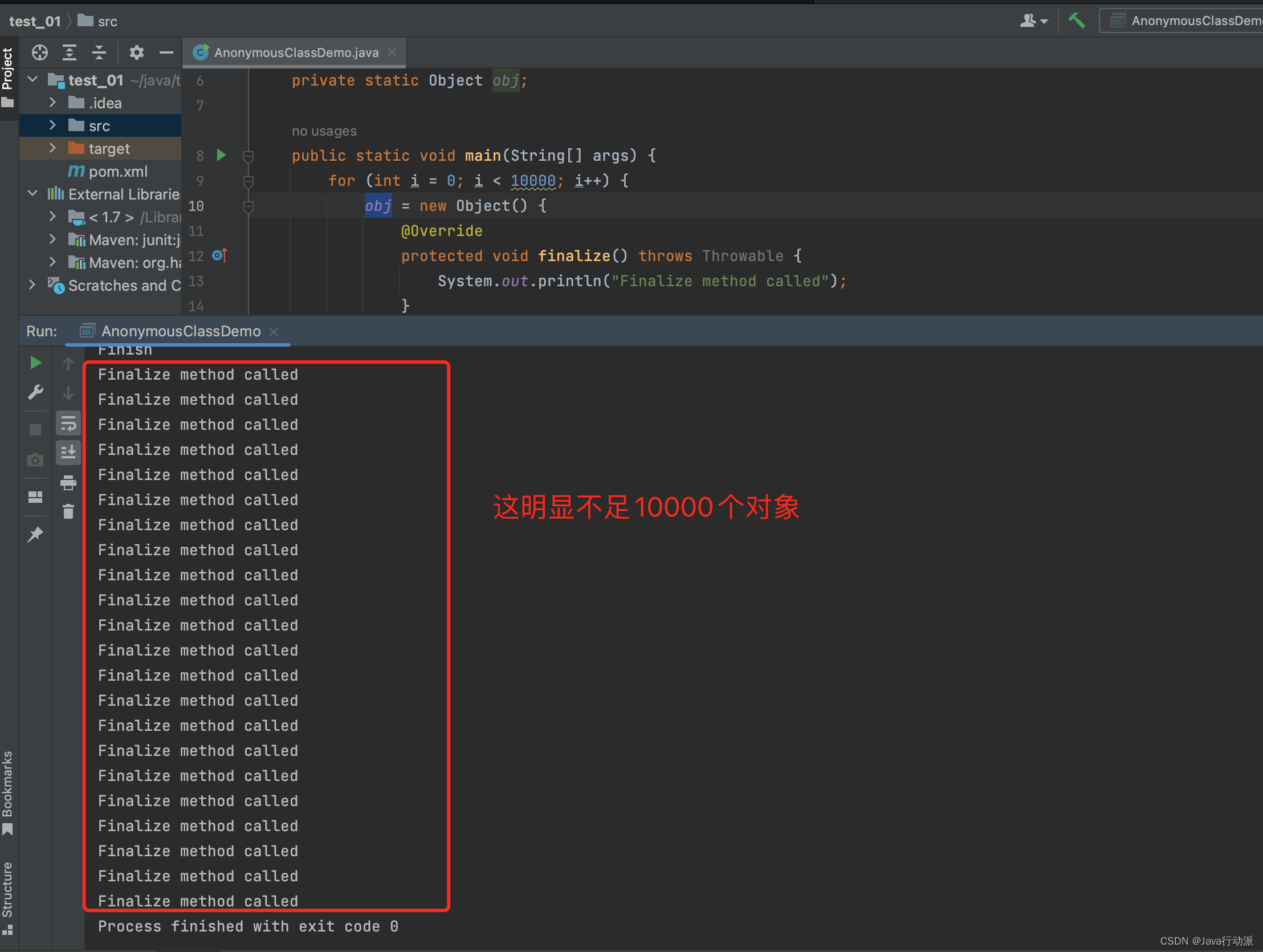Select the target folder in project tree
1263x952 pixels.
tap(100, 148)
